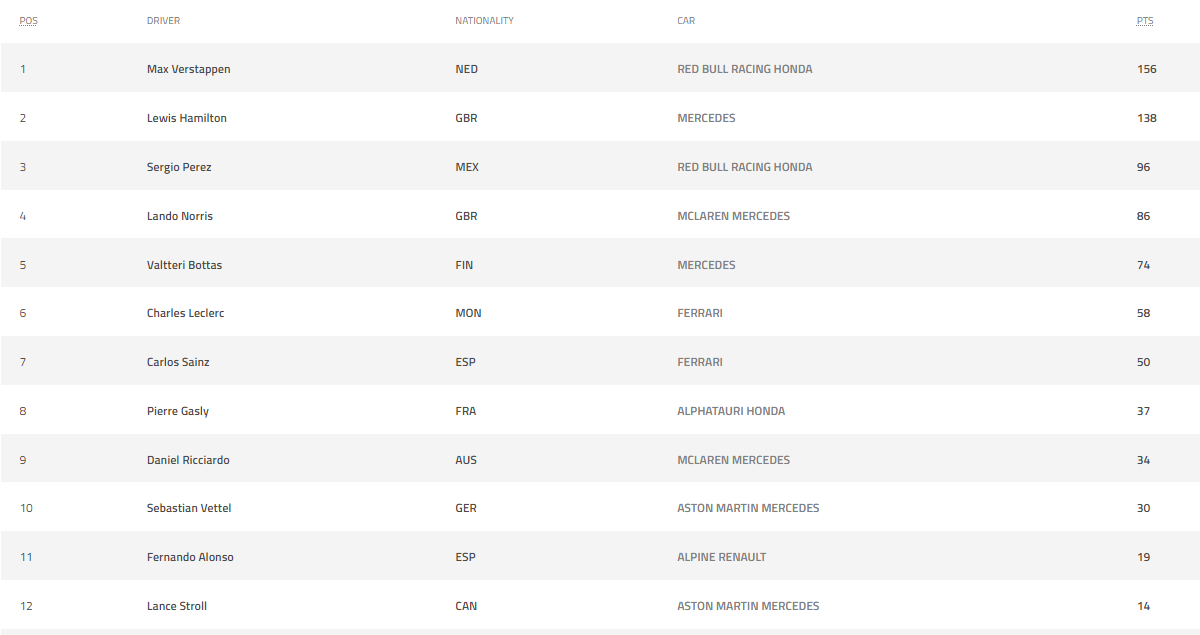Select the ALPINE RENAULT team link
Screen dimensions: 1200x635
click(722, 557)
